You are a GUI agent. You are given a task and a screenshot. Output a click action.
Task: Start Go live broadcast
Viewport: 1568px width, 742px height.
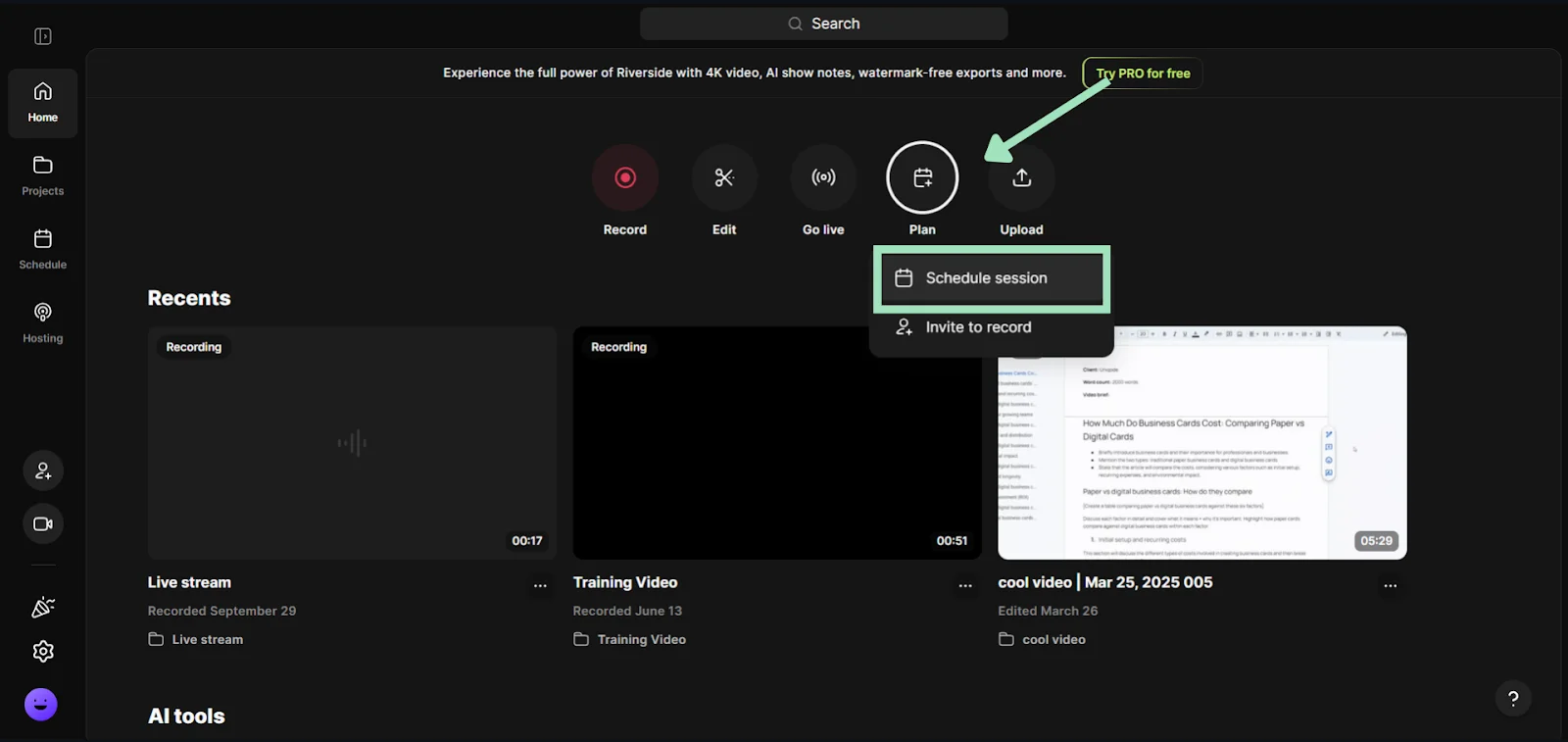(823, 177)
